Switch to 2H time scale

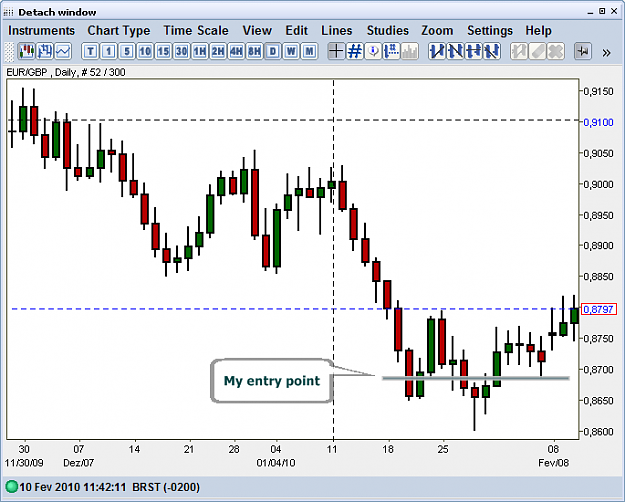pos(218,51)
